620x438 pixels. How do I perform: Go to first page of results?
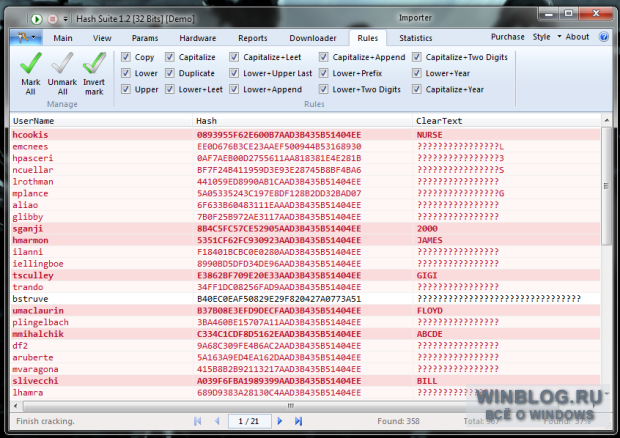pyautogui.click(x=198, y=421)
